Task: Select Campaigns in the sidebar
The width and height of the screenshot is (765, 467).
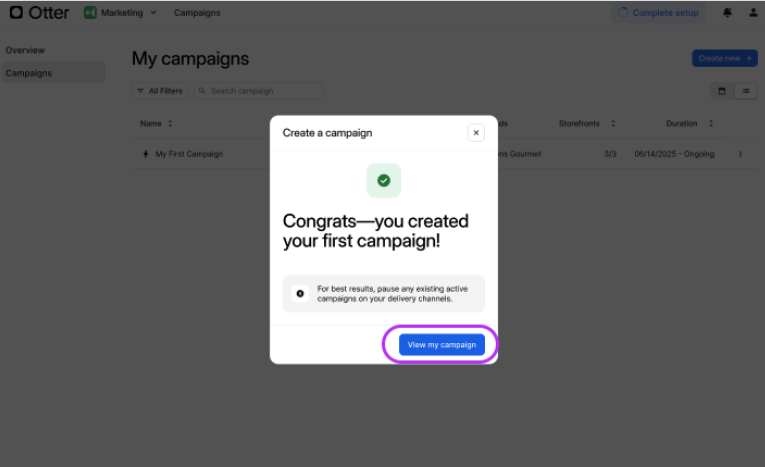Action: click(x=29, y=73)
